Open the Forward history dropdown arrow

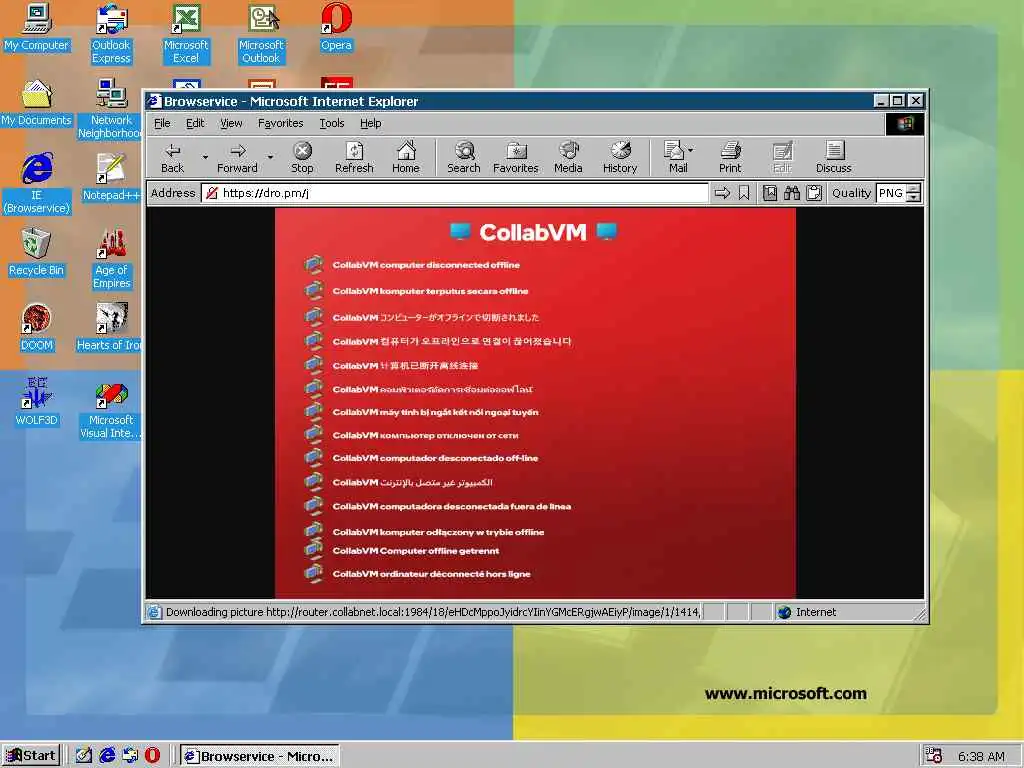pyautogui.click(x=270, y=157)
